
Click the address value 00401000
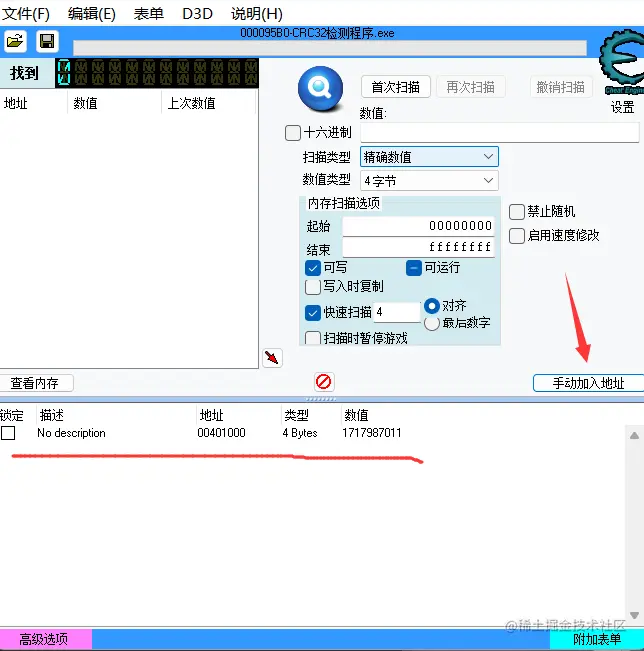tap(221, 433)
